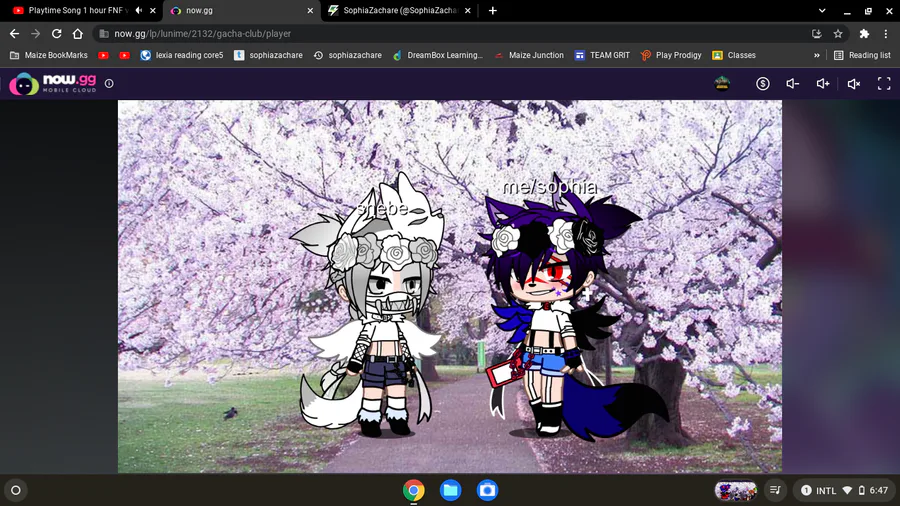Open the sophiazachare history bookmark
The width and height of the screenshot is (900, 506).
(x=347, y=55)
